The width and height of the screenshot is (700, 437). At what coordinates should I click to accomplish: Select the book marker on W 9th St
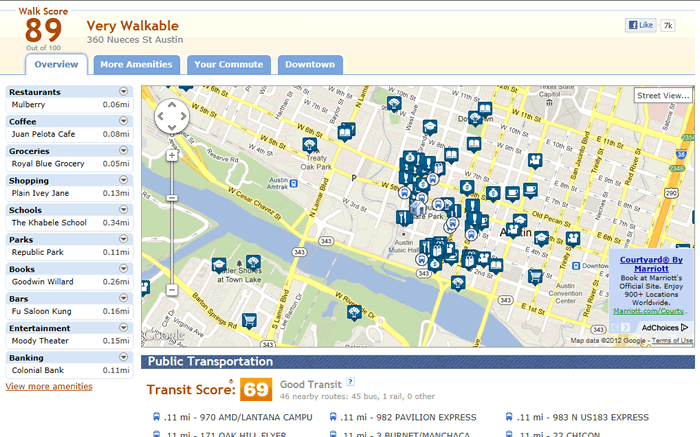coord(473,145)
